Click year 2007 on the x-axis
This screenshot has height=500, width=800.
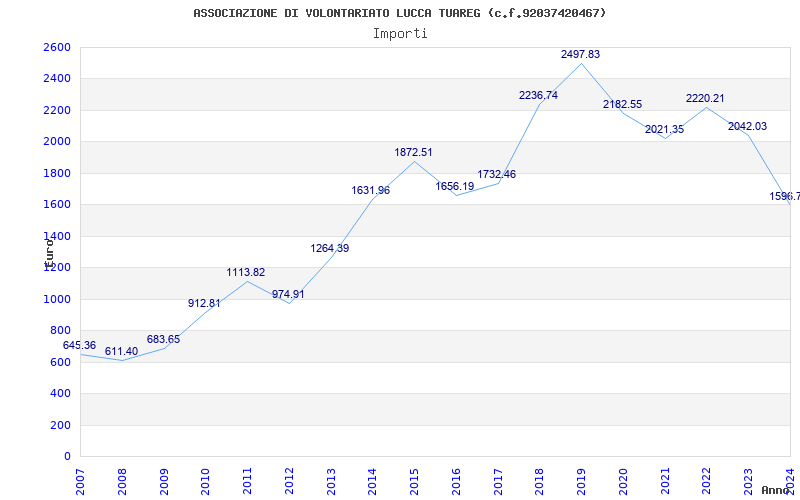(x=81, y=482)
